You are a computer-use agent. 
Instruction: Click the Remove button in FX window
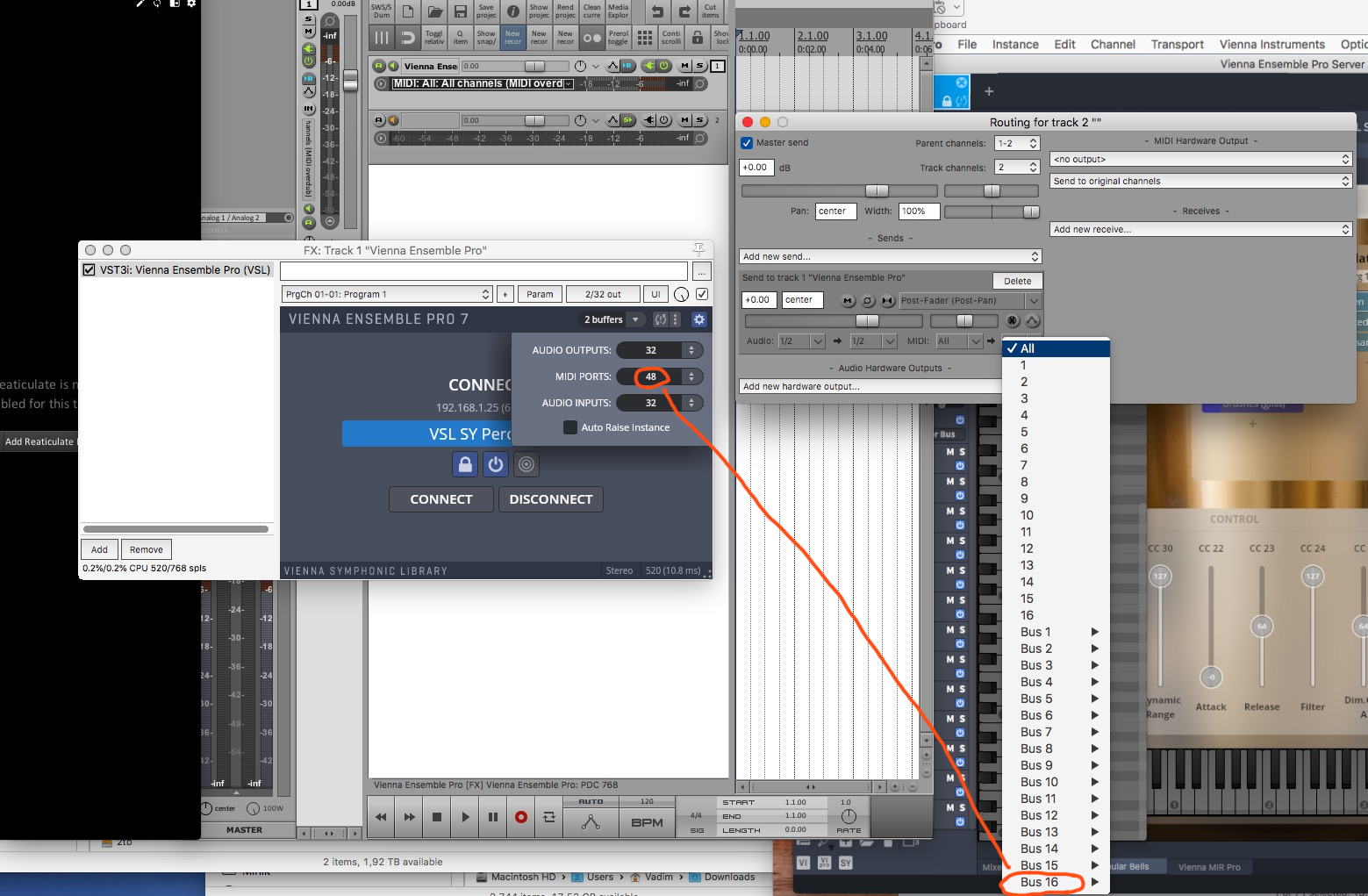coord(147,549)
